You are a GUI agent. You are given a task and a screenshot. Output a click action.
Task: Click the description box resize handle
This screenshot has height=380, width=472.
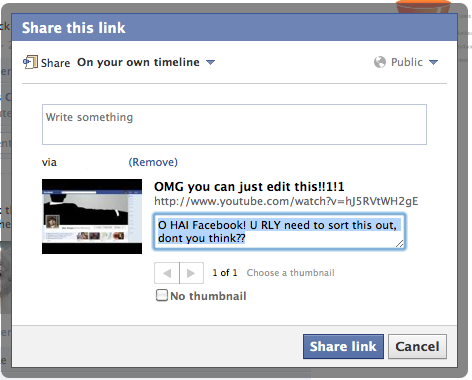point(400,244)
